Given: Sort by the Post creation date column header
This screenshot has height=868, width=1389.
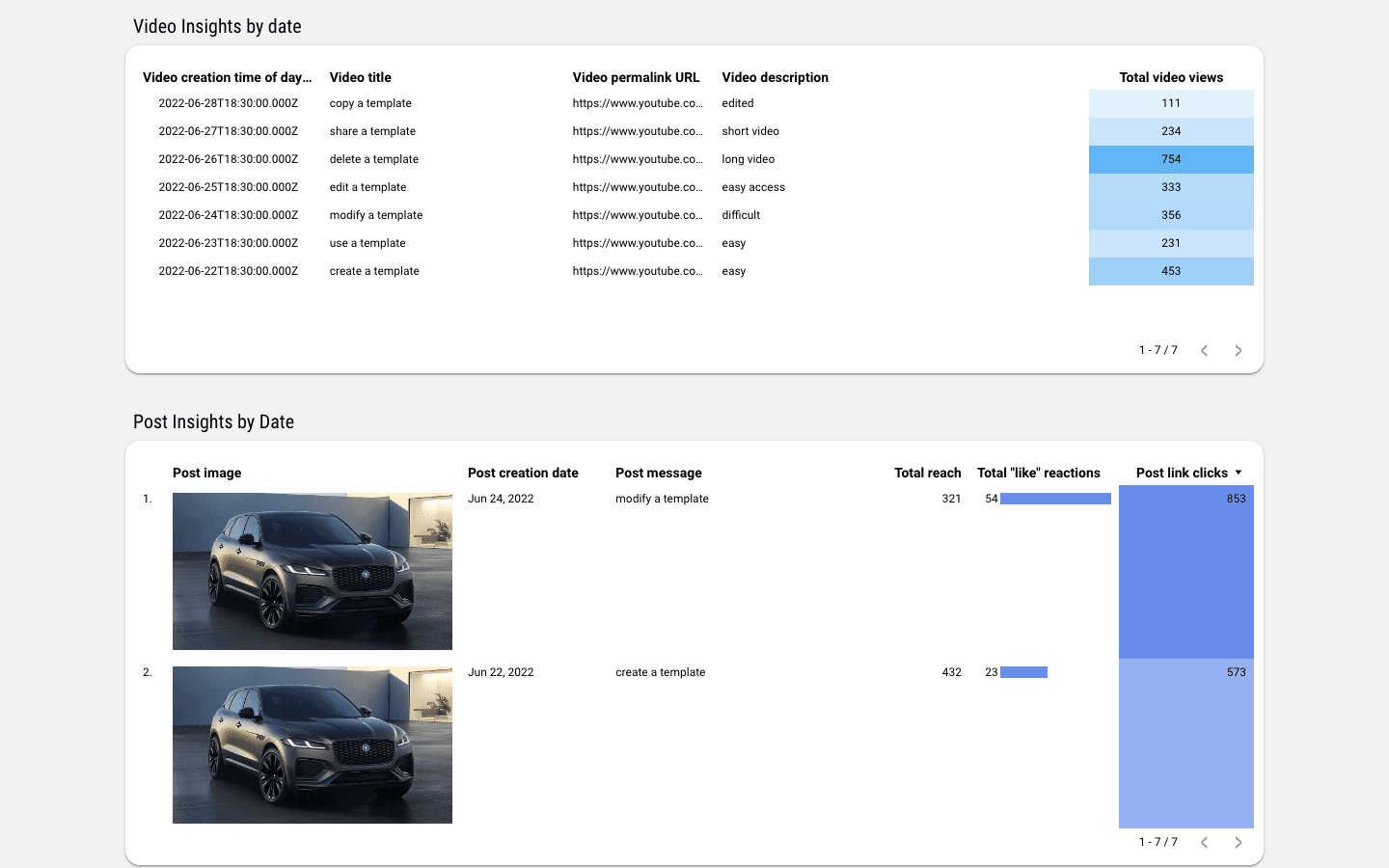Looking at the screenshot, I should [x=523, y=473].
